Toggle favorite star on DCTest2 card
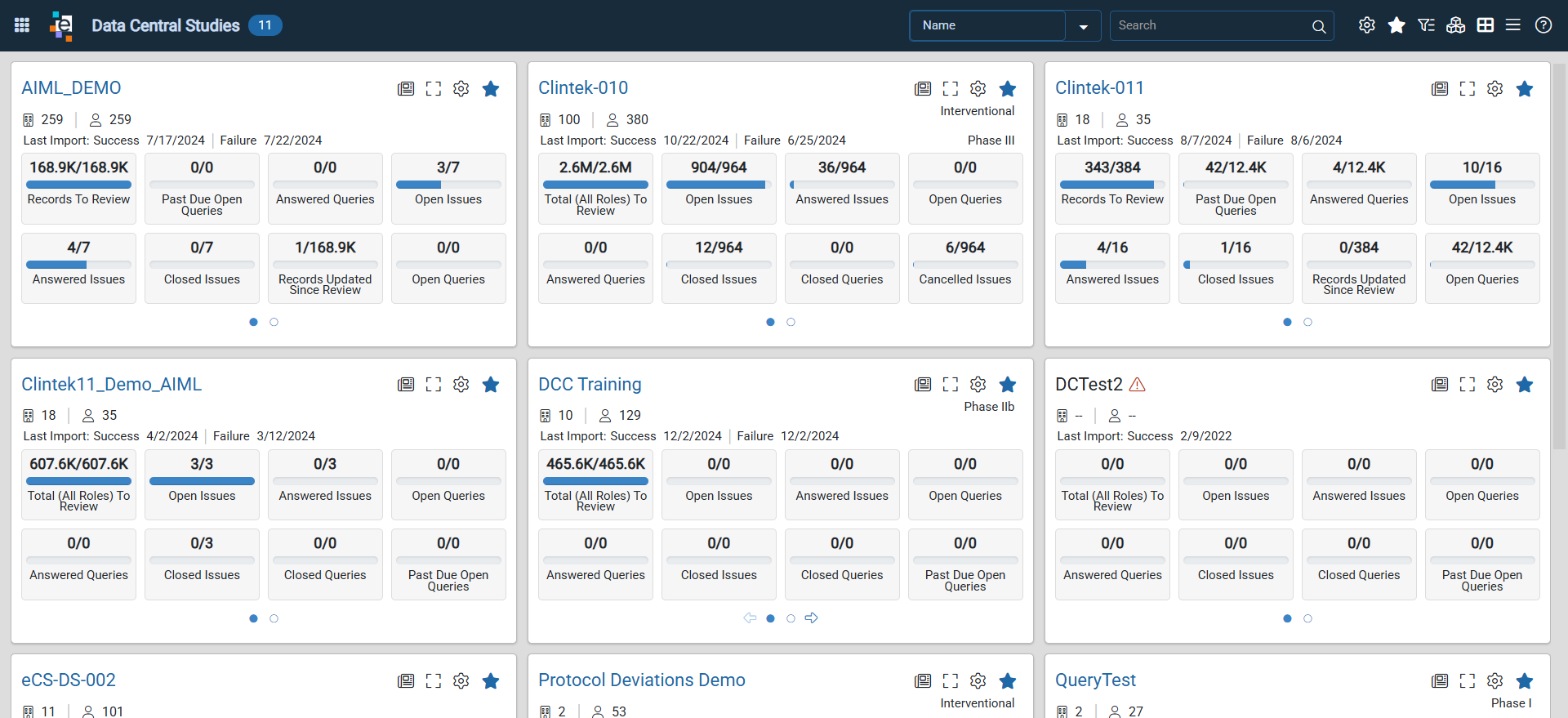This screenshot has width=1568, height=718. [1525, 384]
